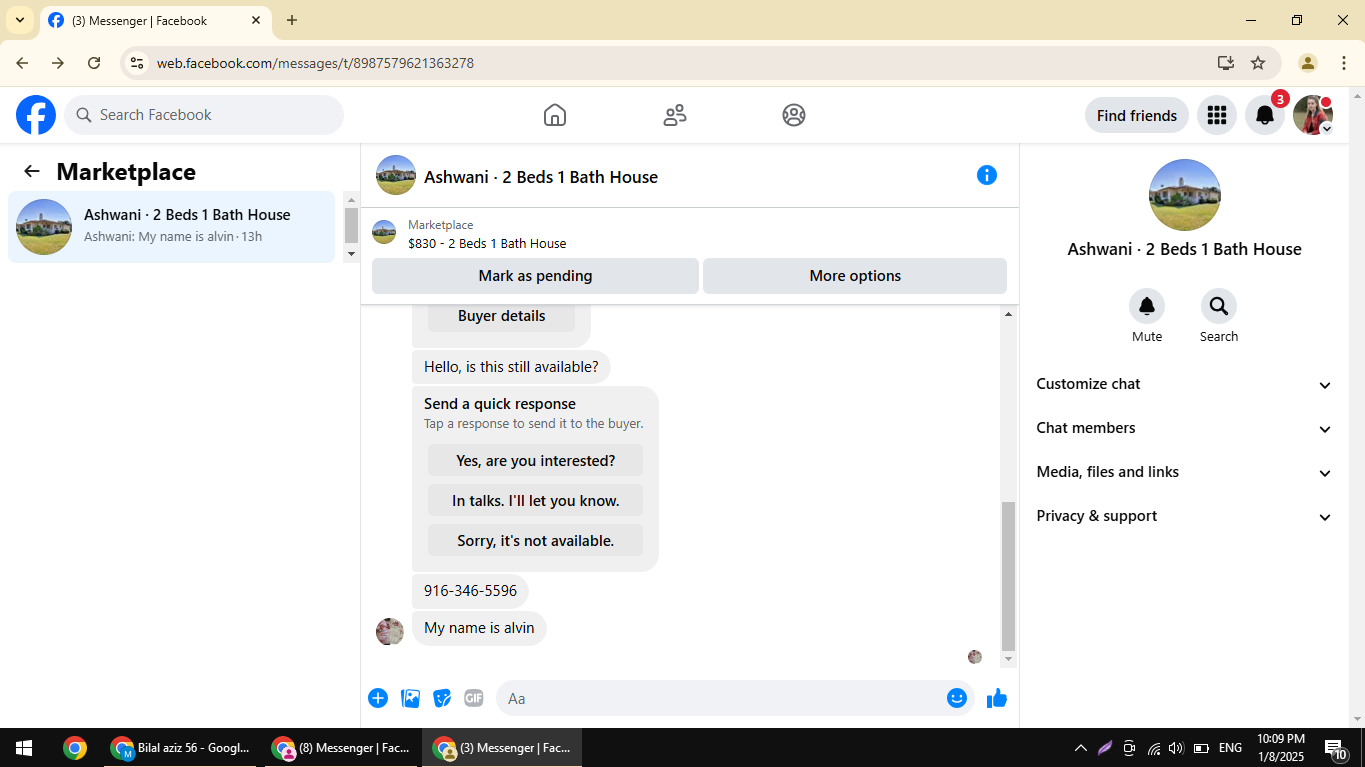Click conversation header title Ashwani
The width and height of the screenshot is (1365, 767).
[x=541, y=177]
